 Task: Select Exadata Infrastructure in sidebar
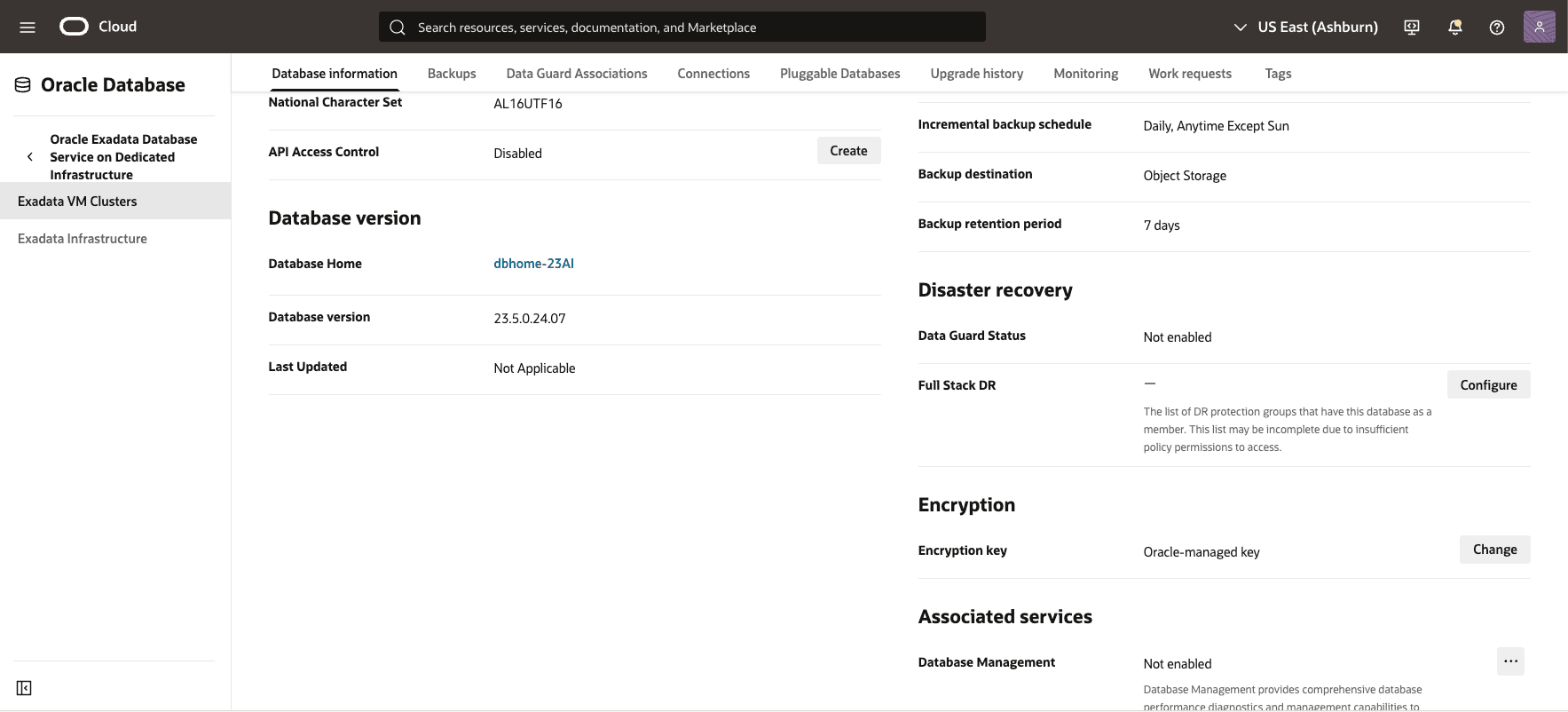tap(115, 239)
